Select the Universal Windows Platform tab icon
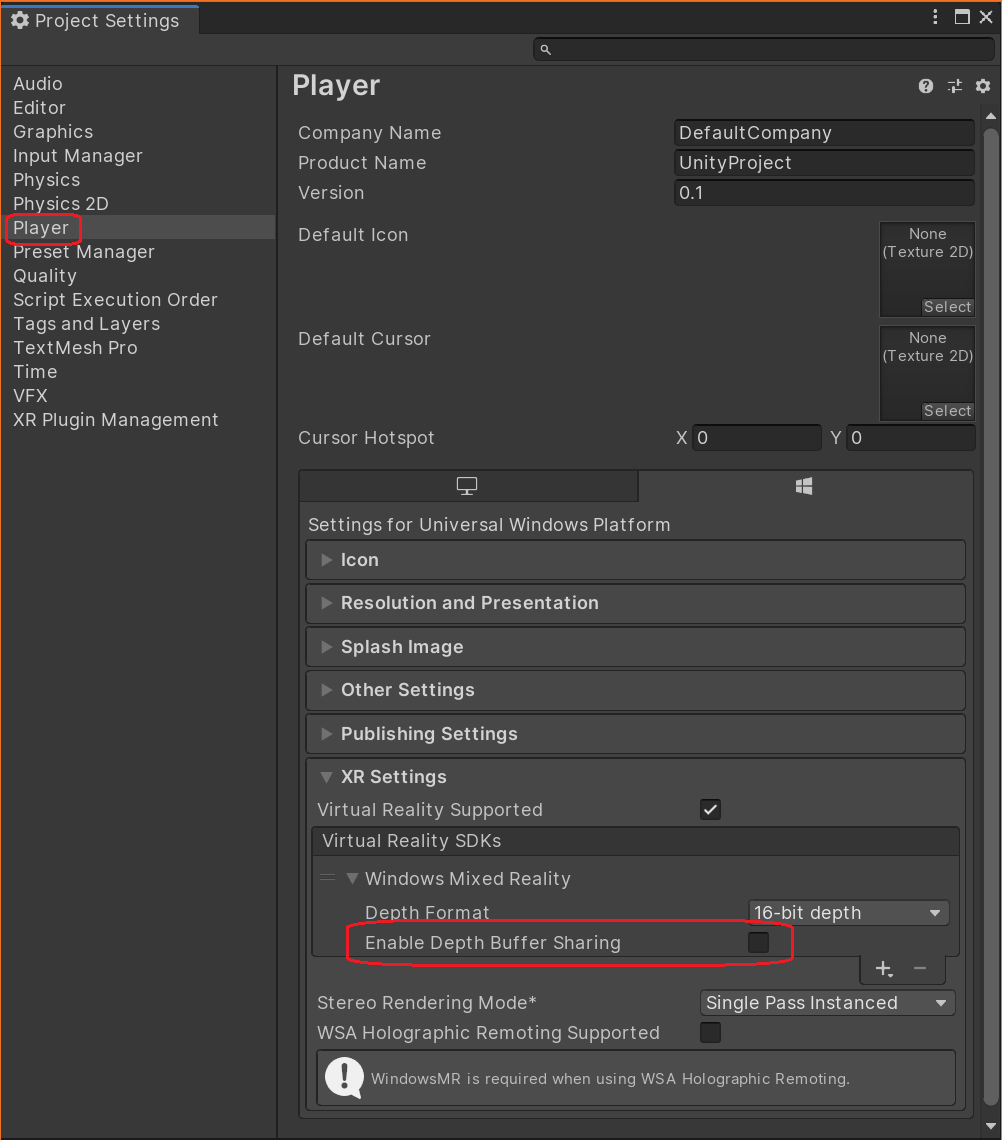This screenshot has height=1140, width=1002. 803,485
